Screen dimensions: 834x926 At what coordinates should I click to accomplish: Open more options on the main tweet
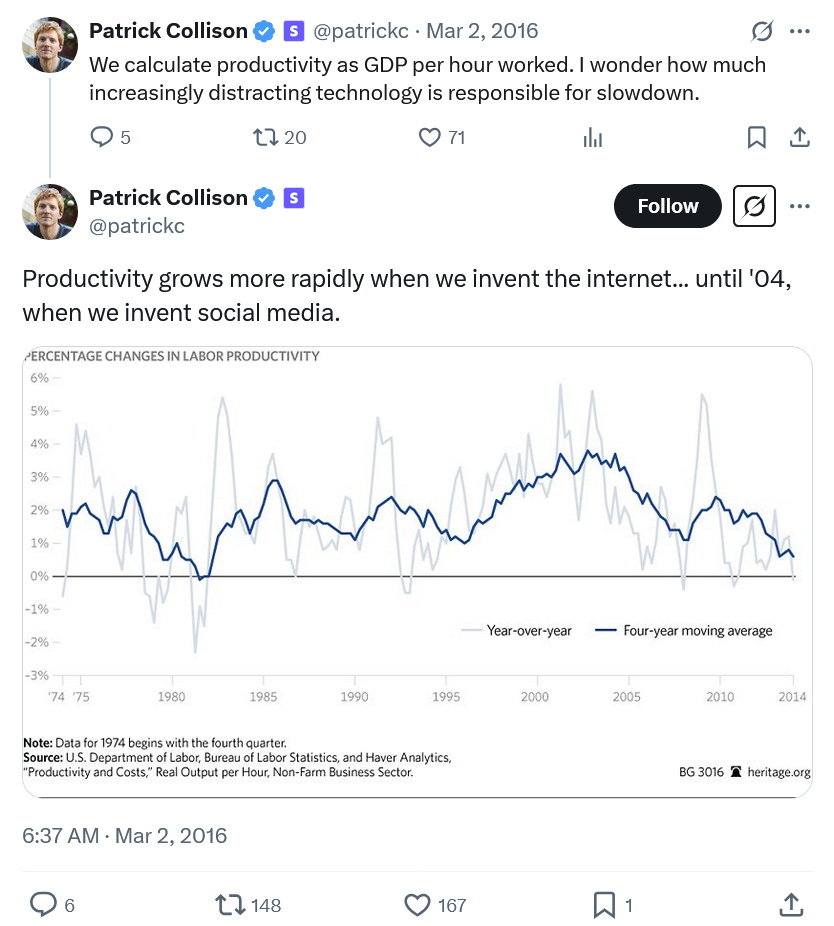[x=799, y=206]
